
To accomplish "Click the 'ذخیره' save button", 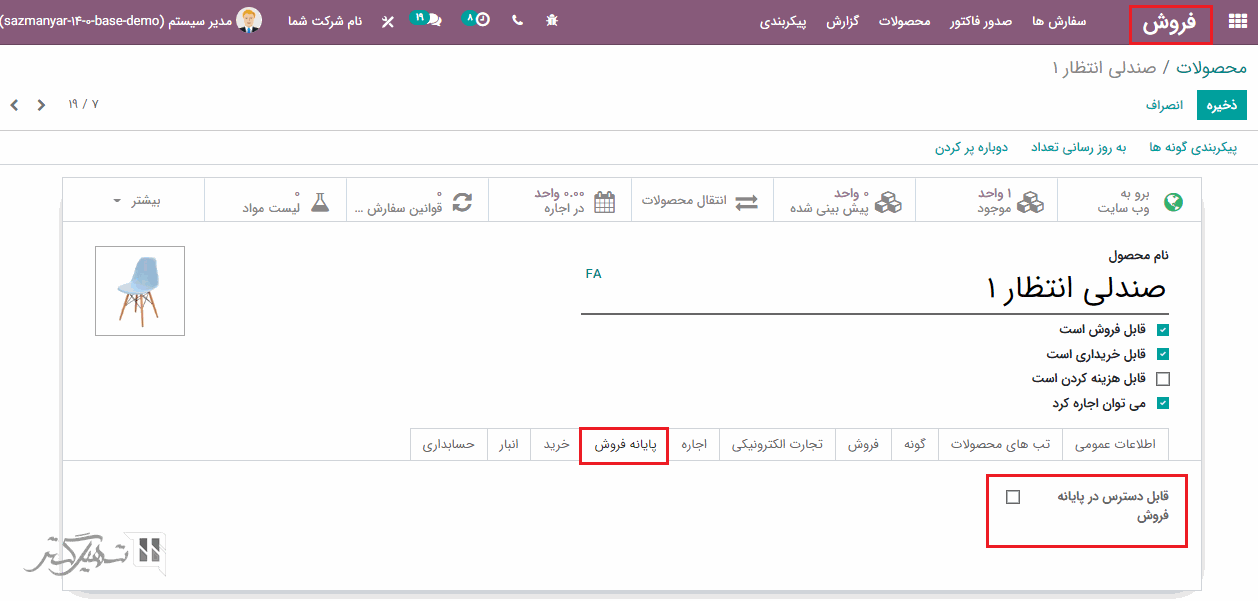I will (1221, 105).
